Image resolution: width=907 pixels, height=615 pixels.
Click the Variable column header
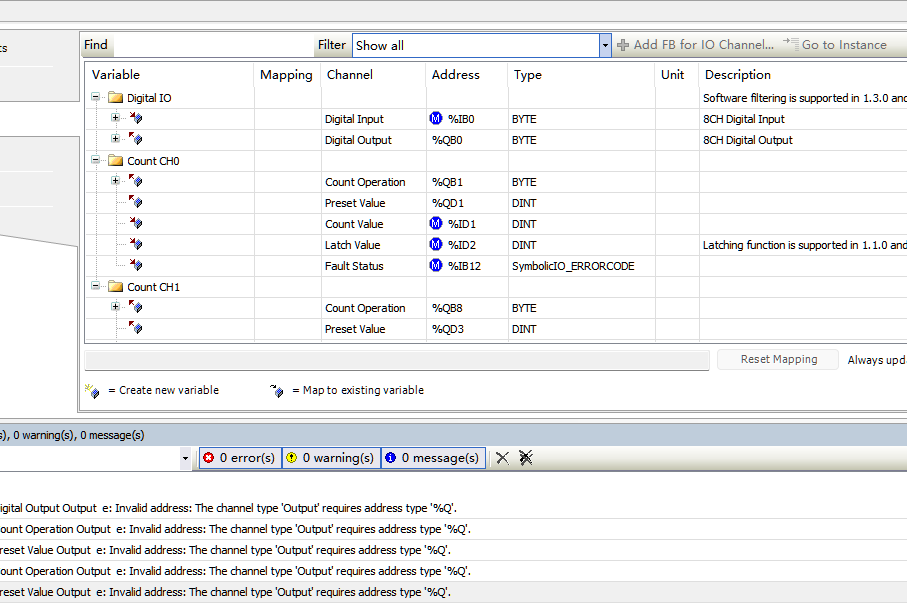click(x=116, y=75)
